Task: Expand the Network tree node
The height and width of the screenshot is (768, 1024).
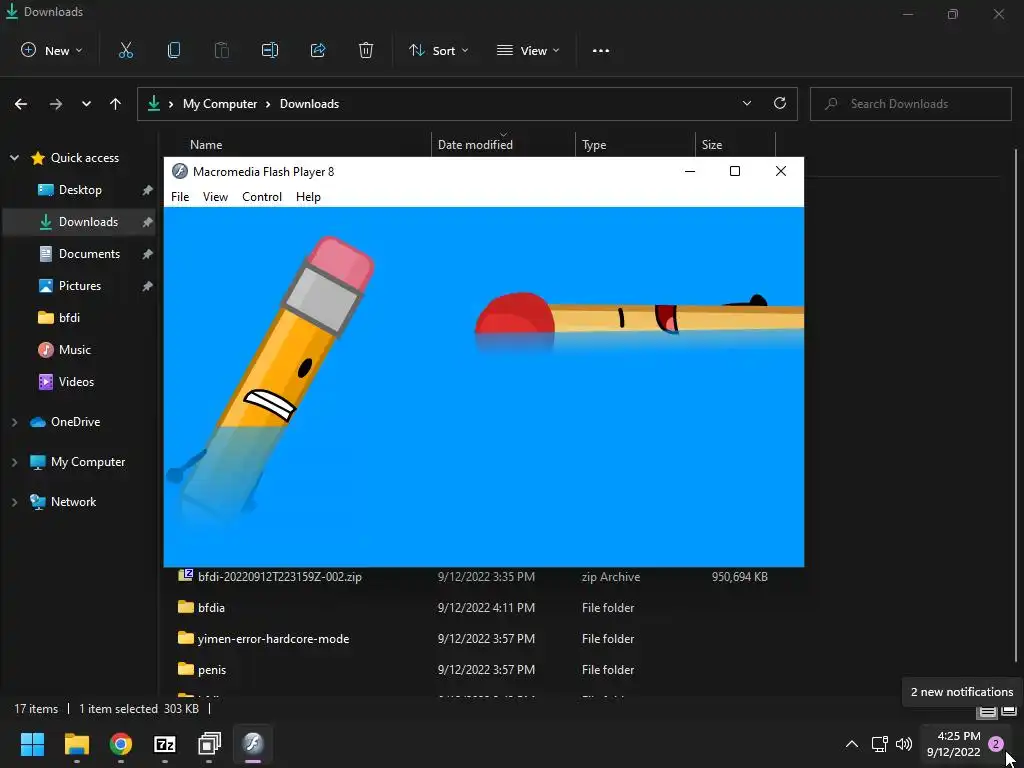Action: tap(14, 502)
